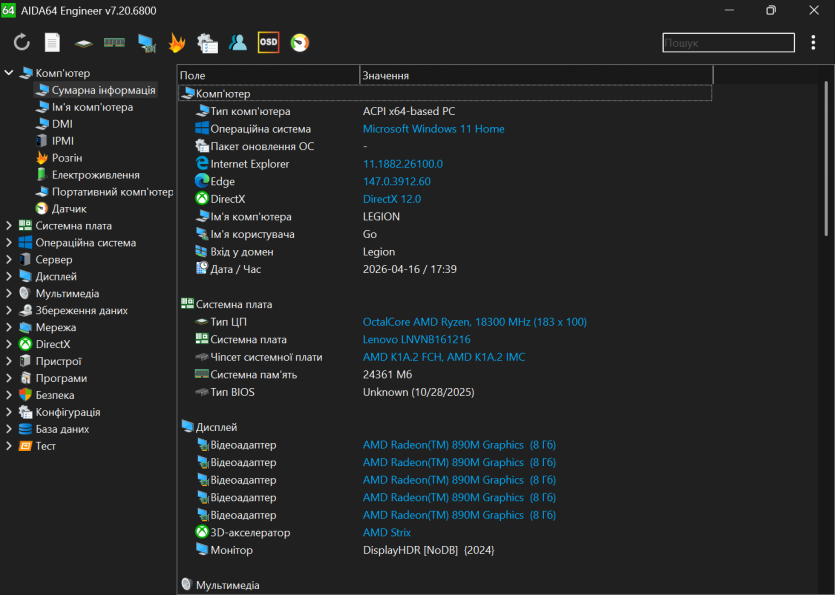
Task: Click the memory RAM benchmark toolbar icon
Action: coord(115,42)
